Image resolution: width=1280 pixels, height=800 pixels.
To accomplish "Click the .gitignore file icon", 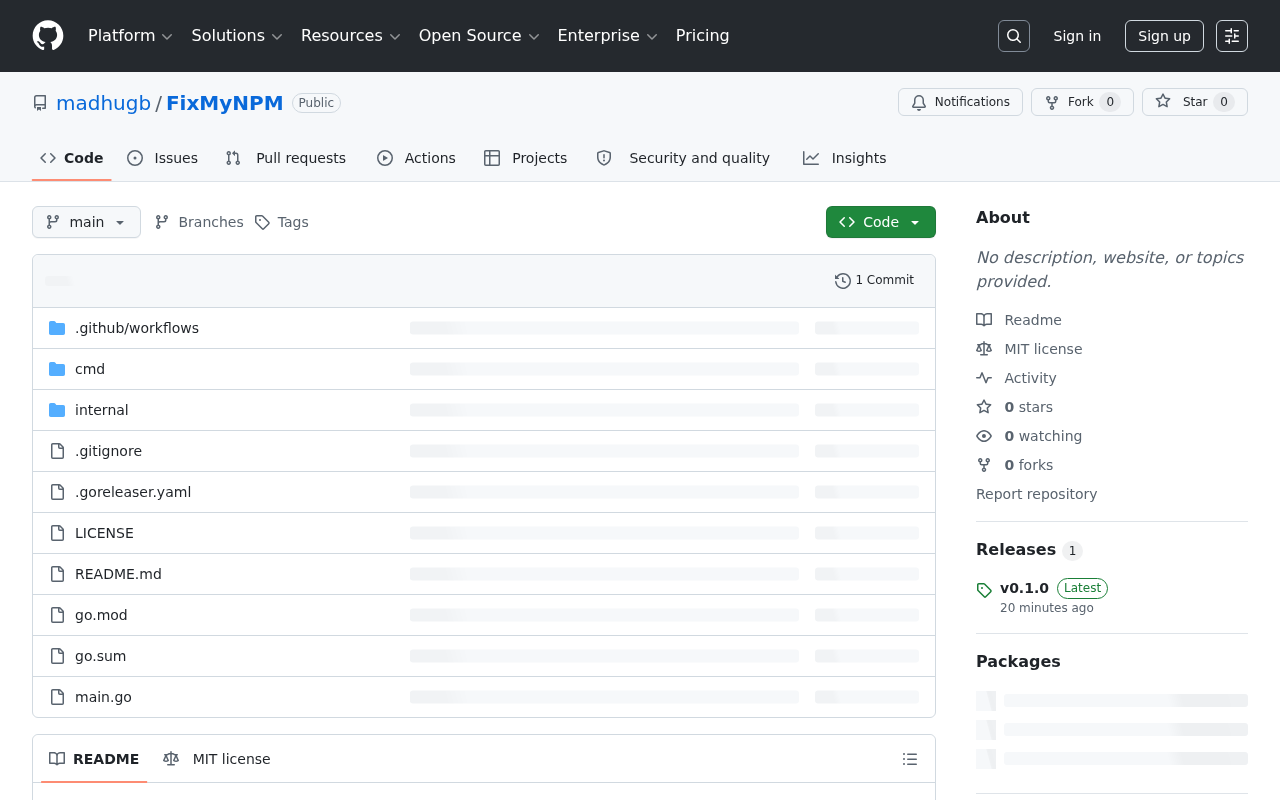I will click(x=57, y=451).
